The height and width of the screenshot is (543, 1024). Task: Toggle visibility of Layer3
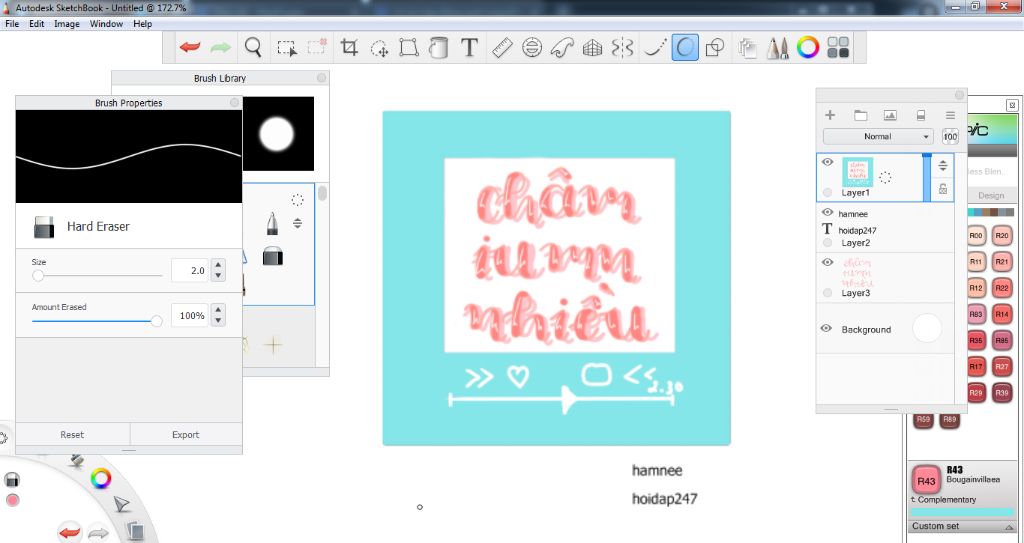(827, 262)
